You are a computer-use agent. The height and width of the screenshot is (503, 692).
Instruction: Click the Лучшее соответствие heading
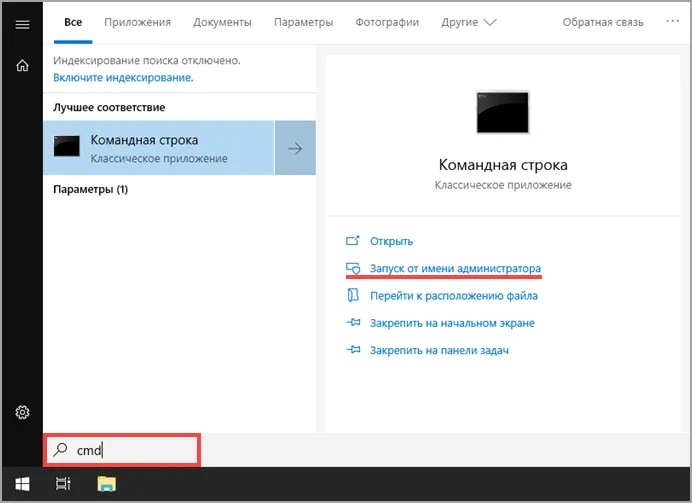click(109, 107)
